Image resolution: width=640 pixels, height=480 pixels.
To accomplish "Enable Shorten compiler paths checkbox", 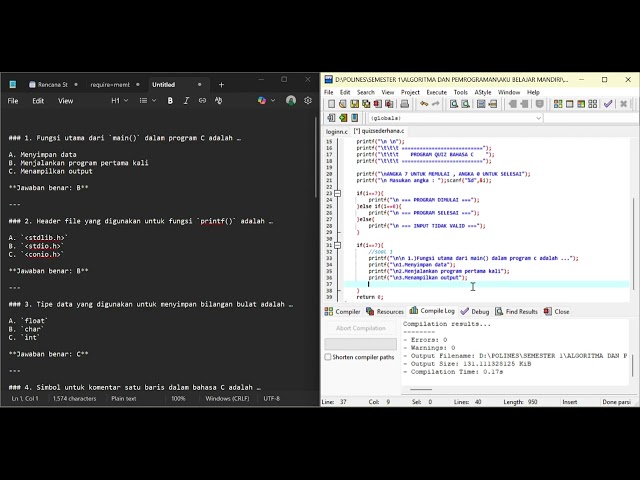I will pyautogui.click(x=328, y=357).
